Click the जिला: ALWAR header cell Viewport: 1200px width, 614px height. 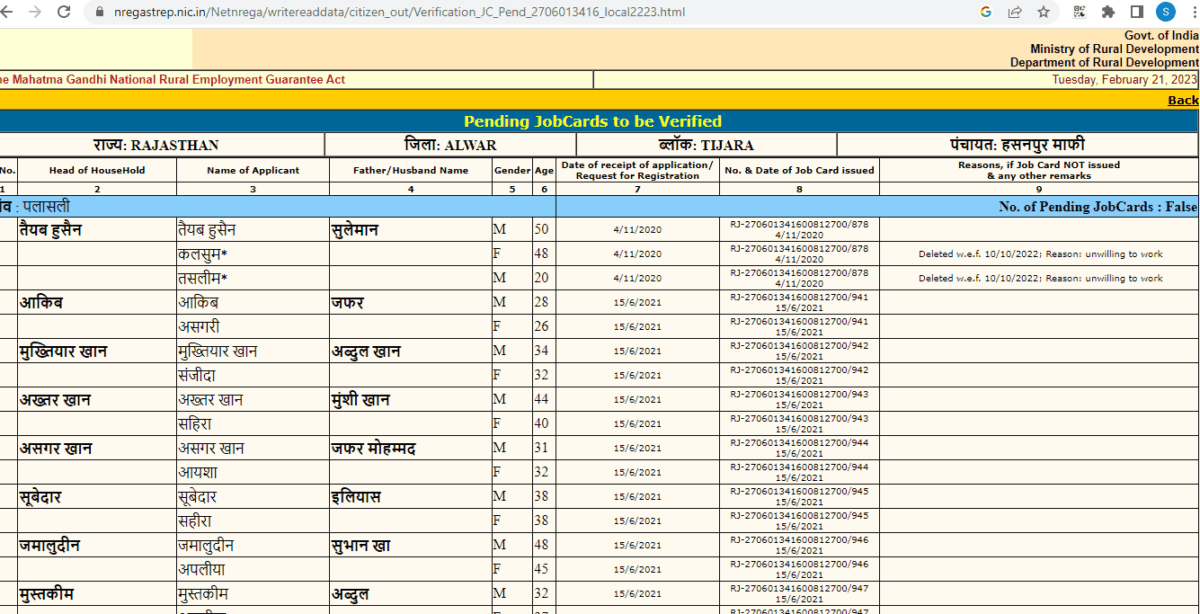tap(450, 145)
